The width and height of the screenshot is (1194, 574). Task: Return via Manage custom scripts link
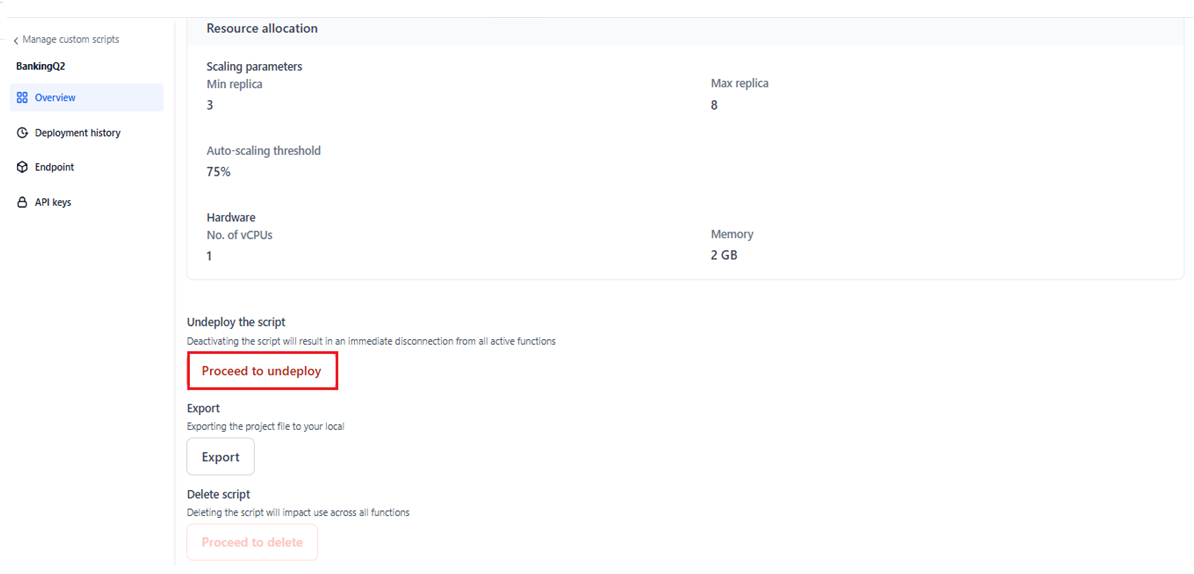point(70,40)
